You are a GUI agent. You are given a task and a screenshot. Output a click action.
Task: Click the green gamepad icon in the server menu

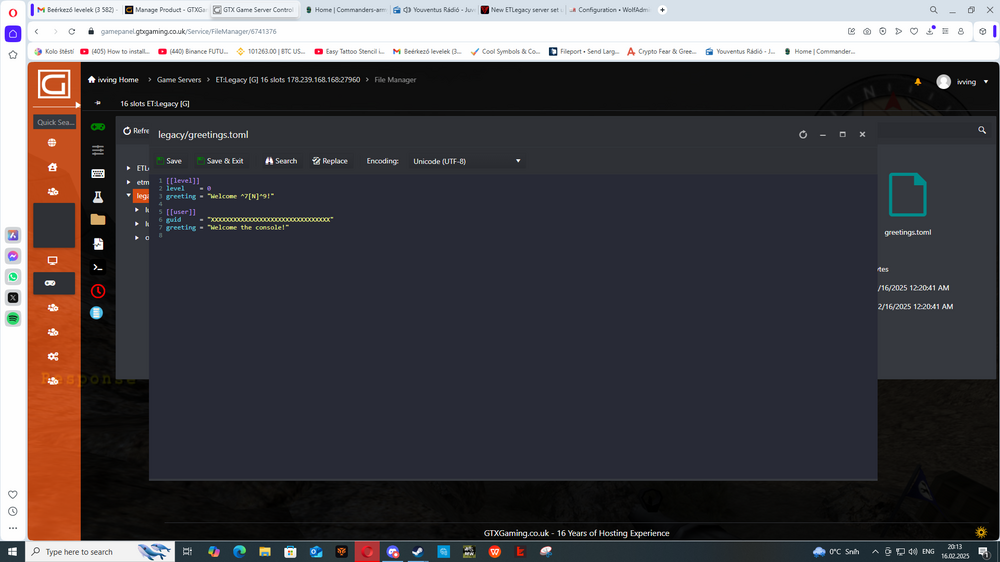click(98, 127)
